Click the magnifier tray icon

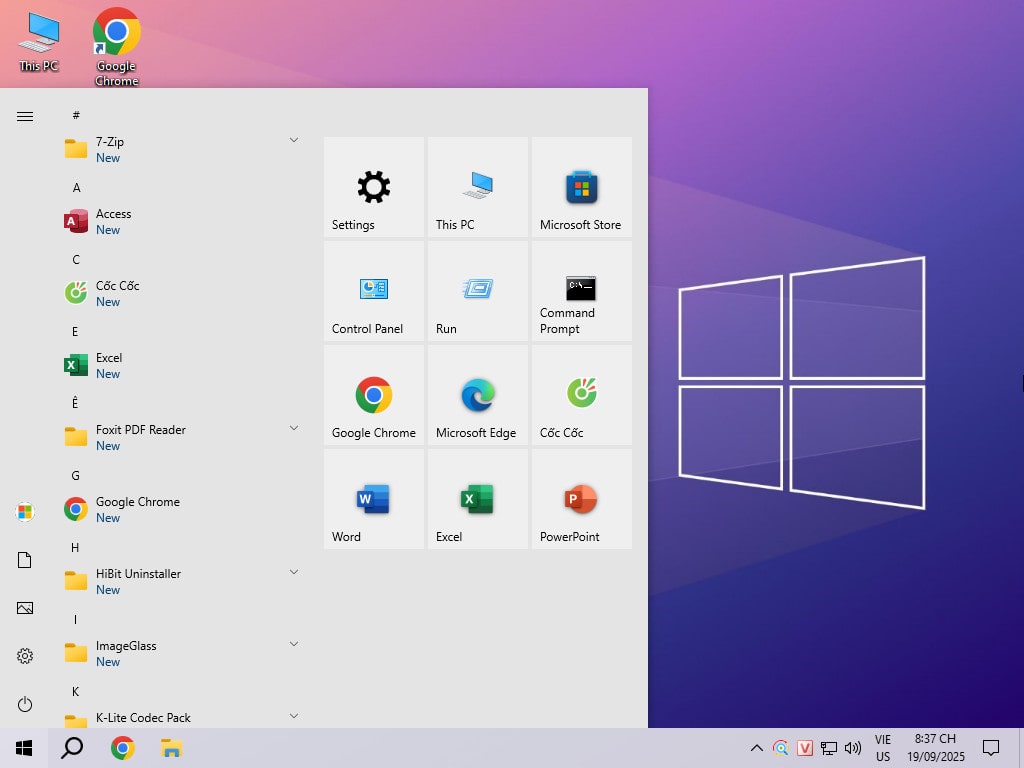780,748
